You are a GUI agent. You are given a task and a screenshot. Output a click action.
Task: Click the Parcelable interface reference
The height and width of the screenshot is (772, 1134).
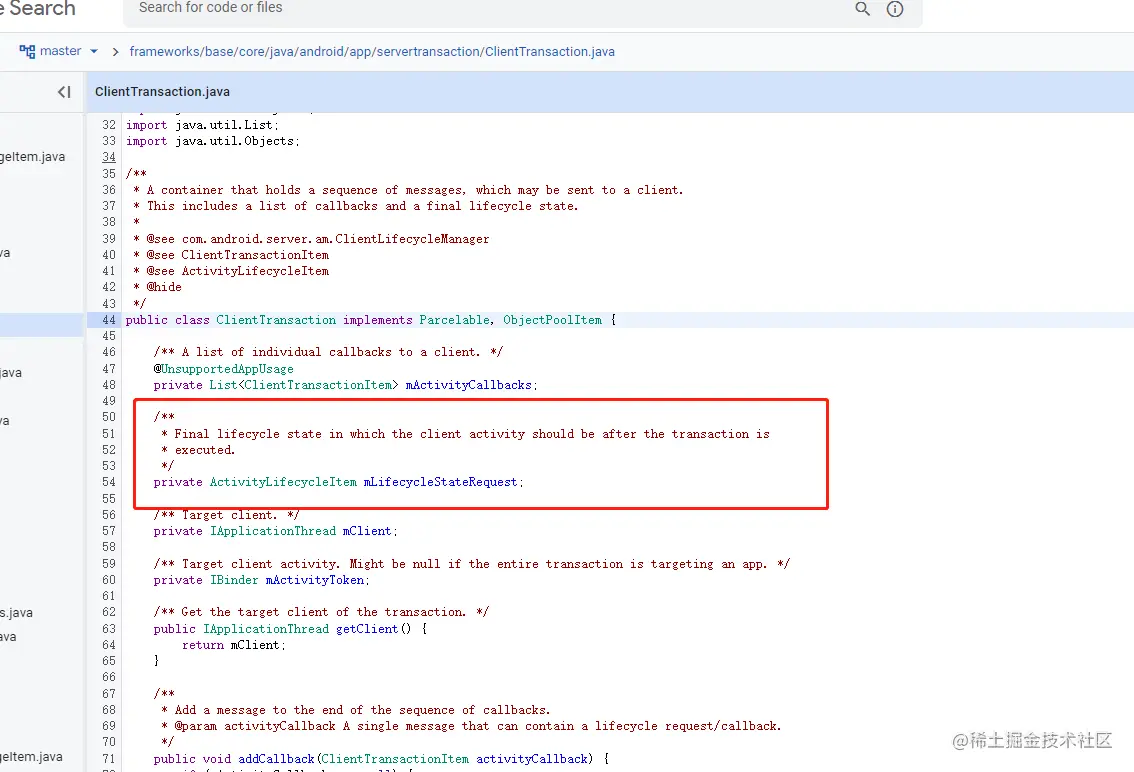pos(454,320)
